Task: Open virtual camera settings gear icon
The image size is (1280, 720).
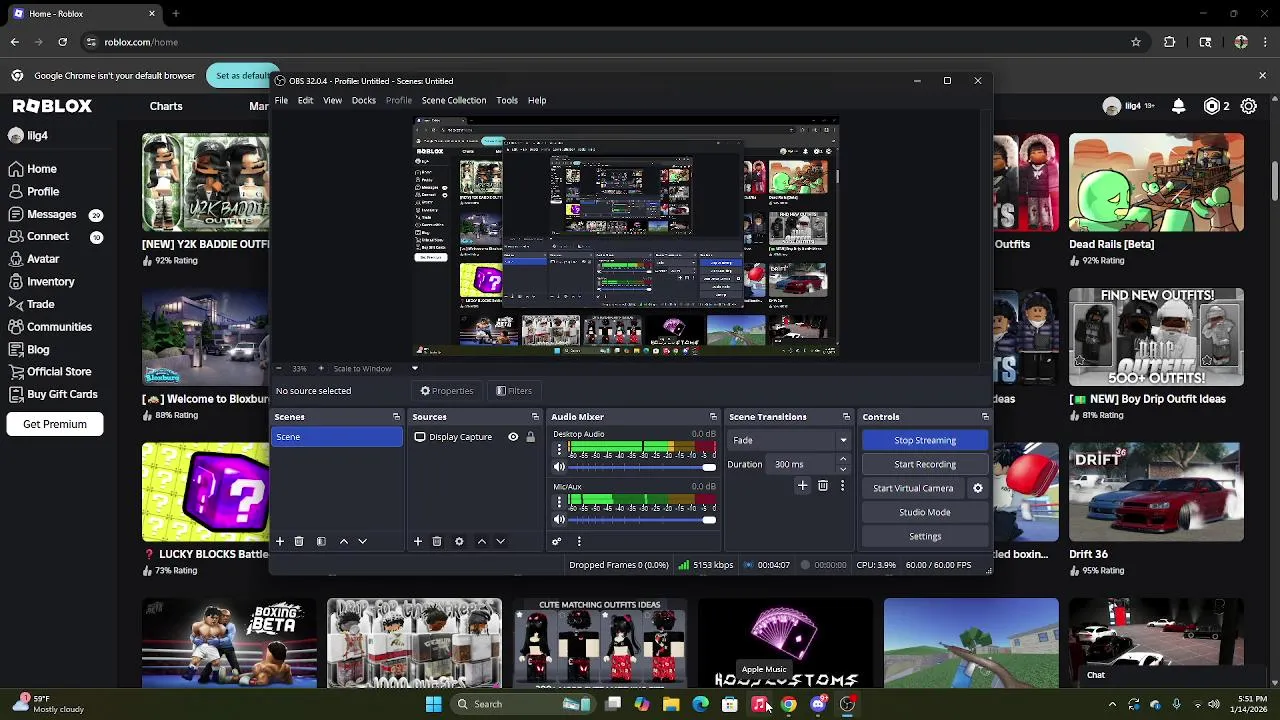Action: pyautogui.click(x=978, y=488)
